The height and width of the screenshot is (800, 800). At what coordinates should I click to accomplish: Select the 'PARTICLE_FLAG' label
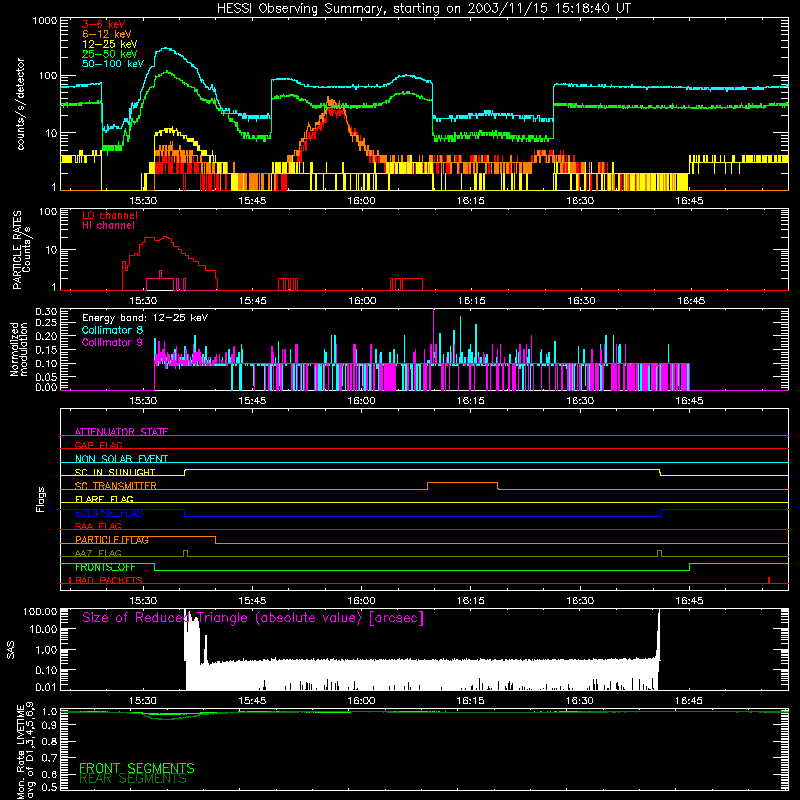(x=112, y=540)
